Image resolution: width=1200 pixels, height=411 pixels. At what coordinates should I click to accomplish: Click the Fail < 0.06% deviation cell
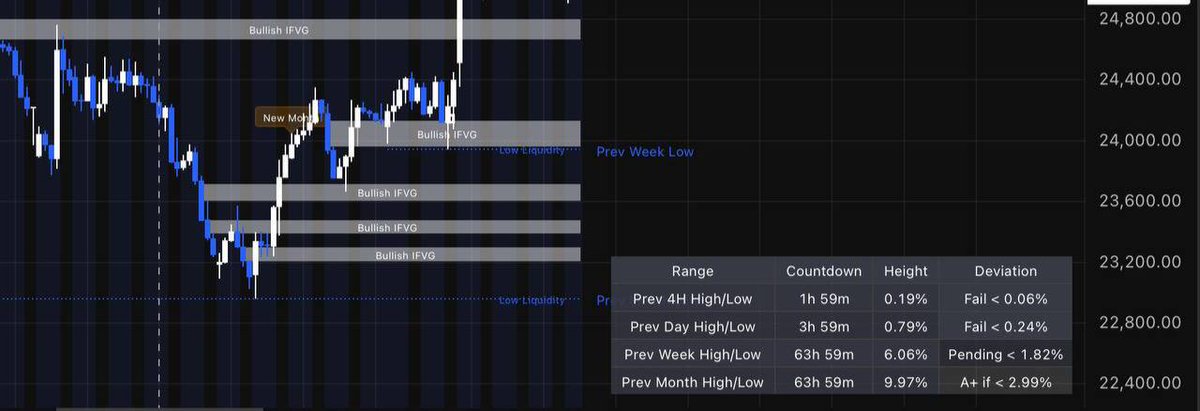[1005, 298]
